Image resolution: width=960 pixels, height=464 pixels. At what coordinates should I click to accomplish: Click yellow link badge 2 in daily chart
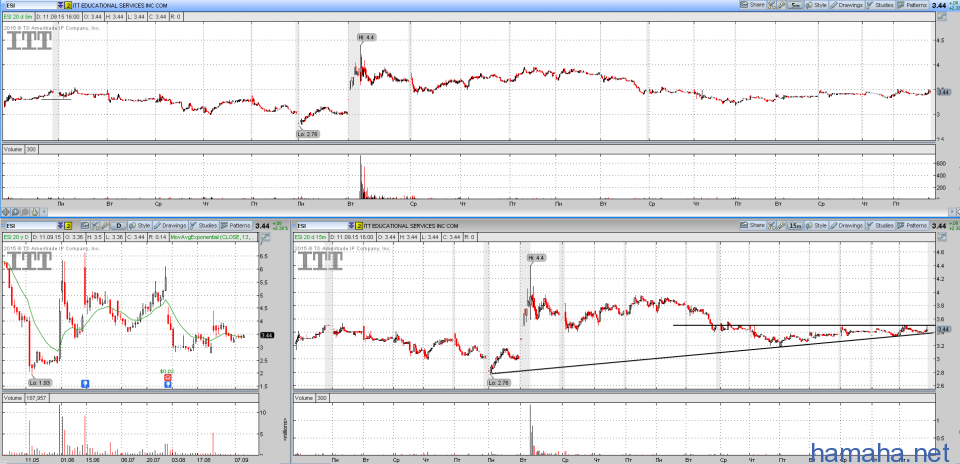(x=68, y=226)
